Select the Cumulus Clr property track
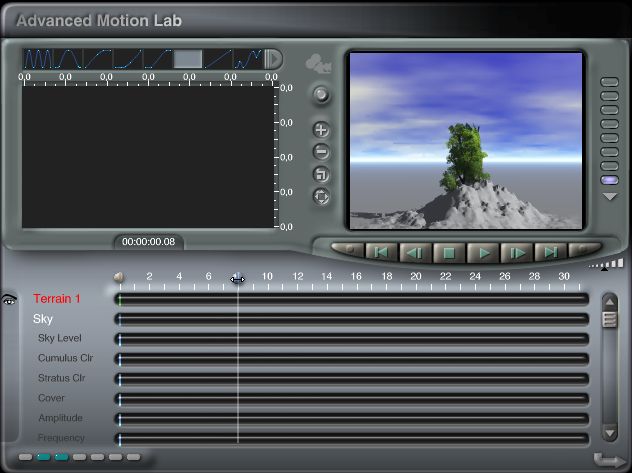632x473 pixels. 65,358
